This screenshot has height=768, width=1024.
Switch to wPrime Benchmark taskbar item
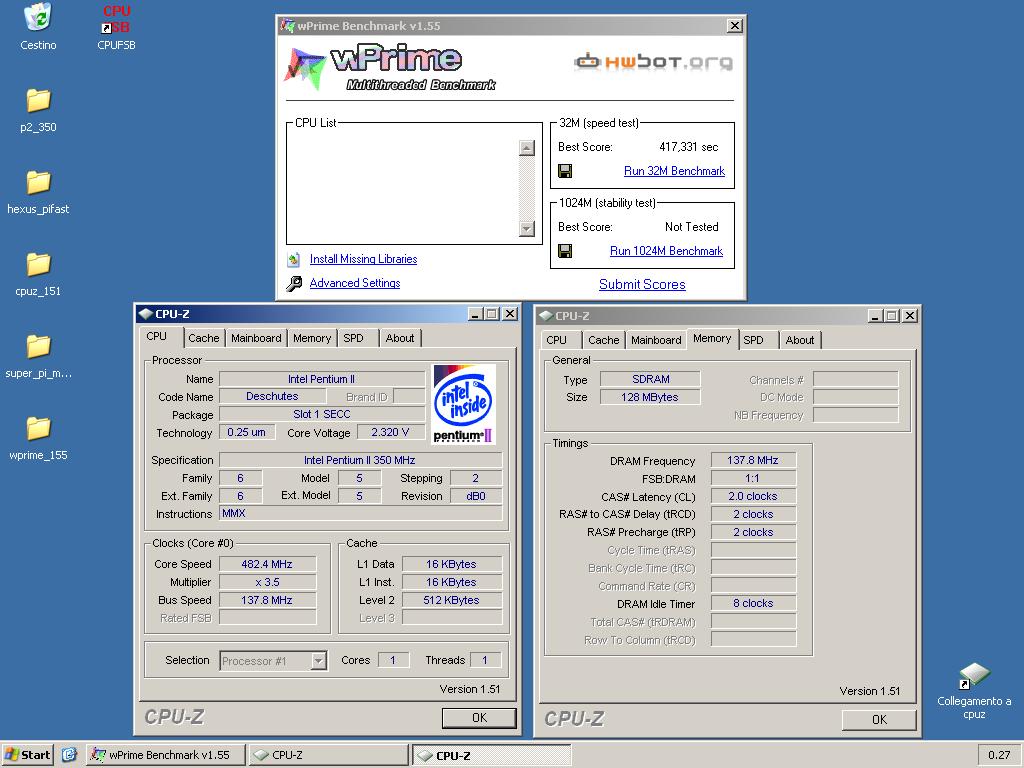pyautogui.click(x=166, y=755)
